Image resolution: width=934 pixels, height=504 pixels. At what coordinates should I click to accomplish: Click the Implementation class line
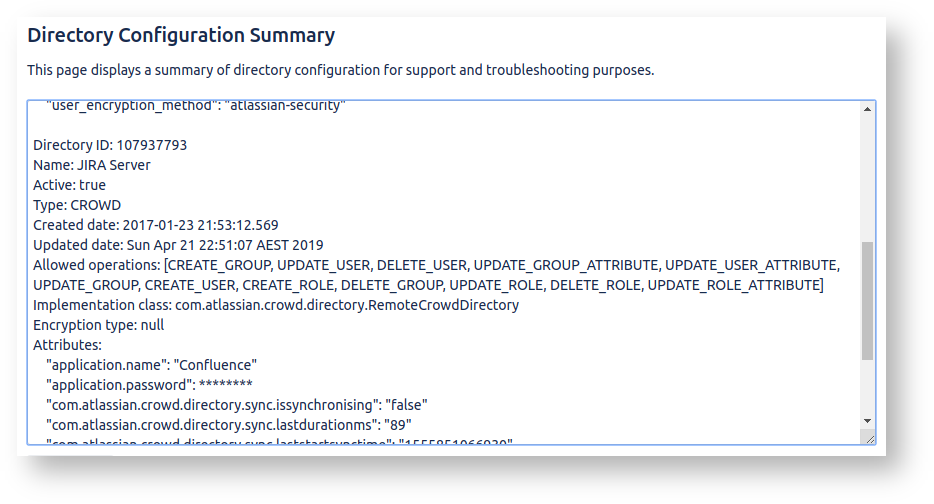click(x=276, y=305)
